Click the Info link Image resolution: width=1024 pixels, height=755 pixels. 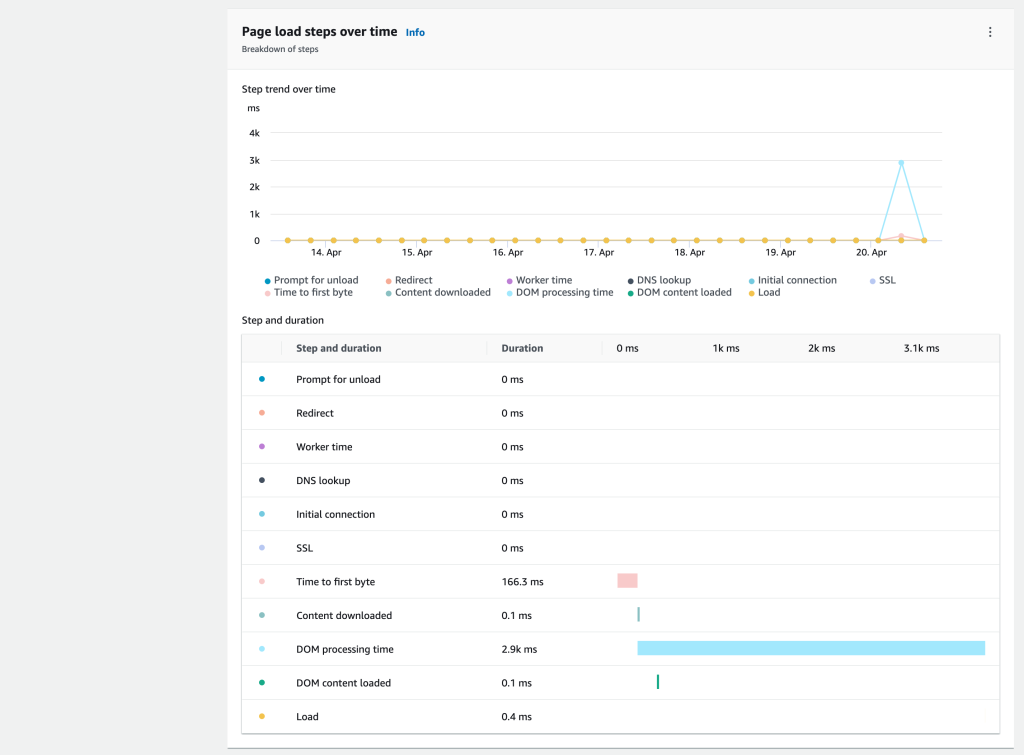tap(414, 32)
